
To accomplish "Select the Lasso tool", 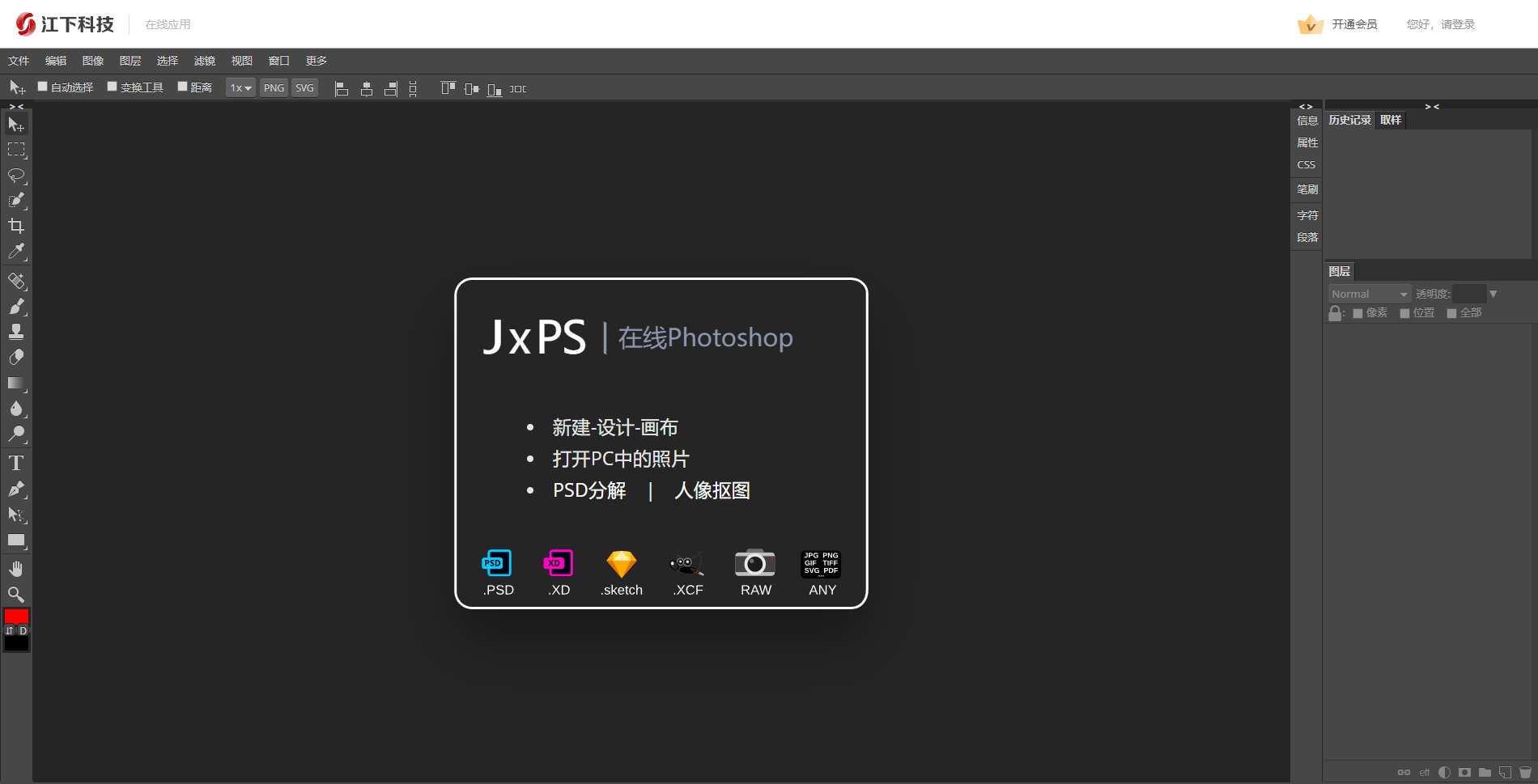I will tap(16, 176).
